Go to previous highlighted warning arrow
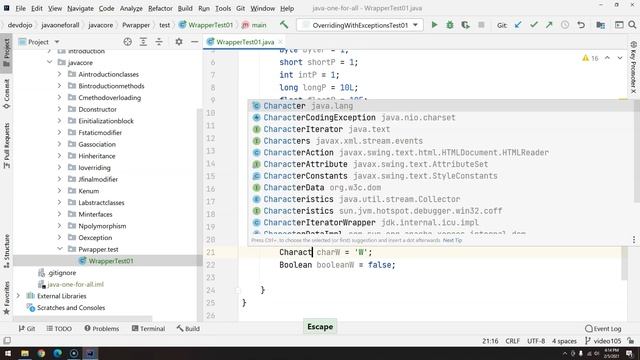Screen dimensions: 640x360 pos(607,58)
